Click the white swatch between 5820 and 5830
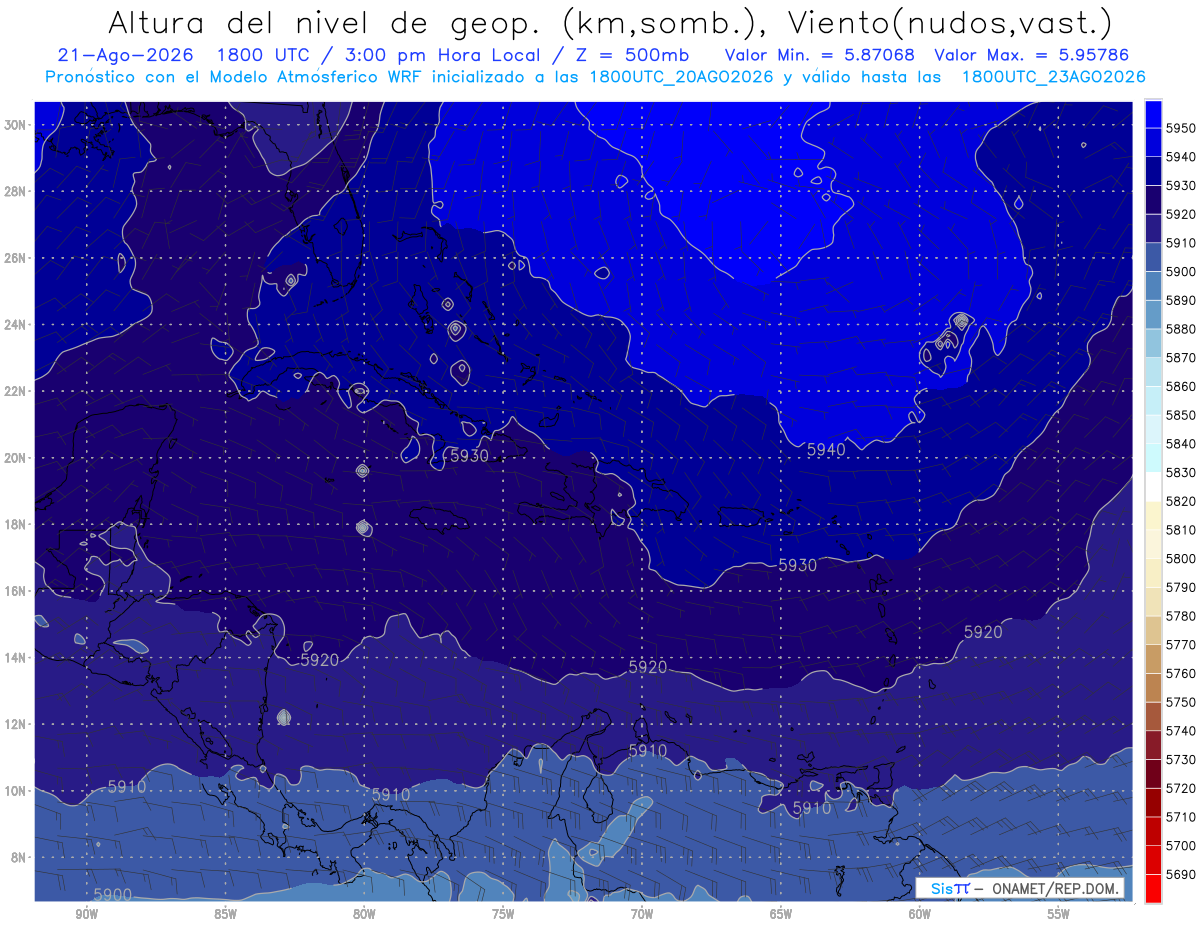Image resolution: width=1200 pixels, height=927 pixels. pyautogui.click(x=1152, y=486)
